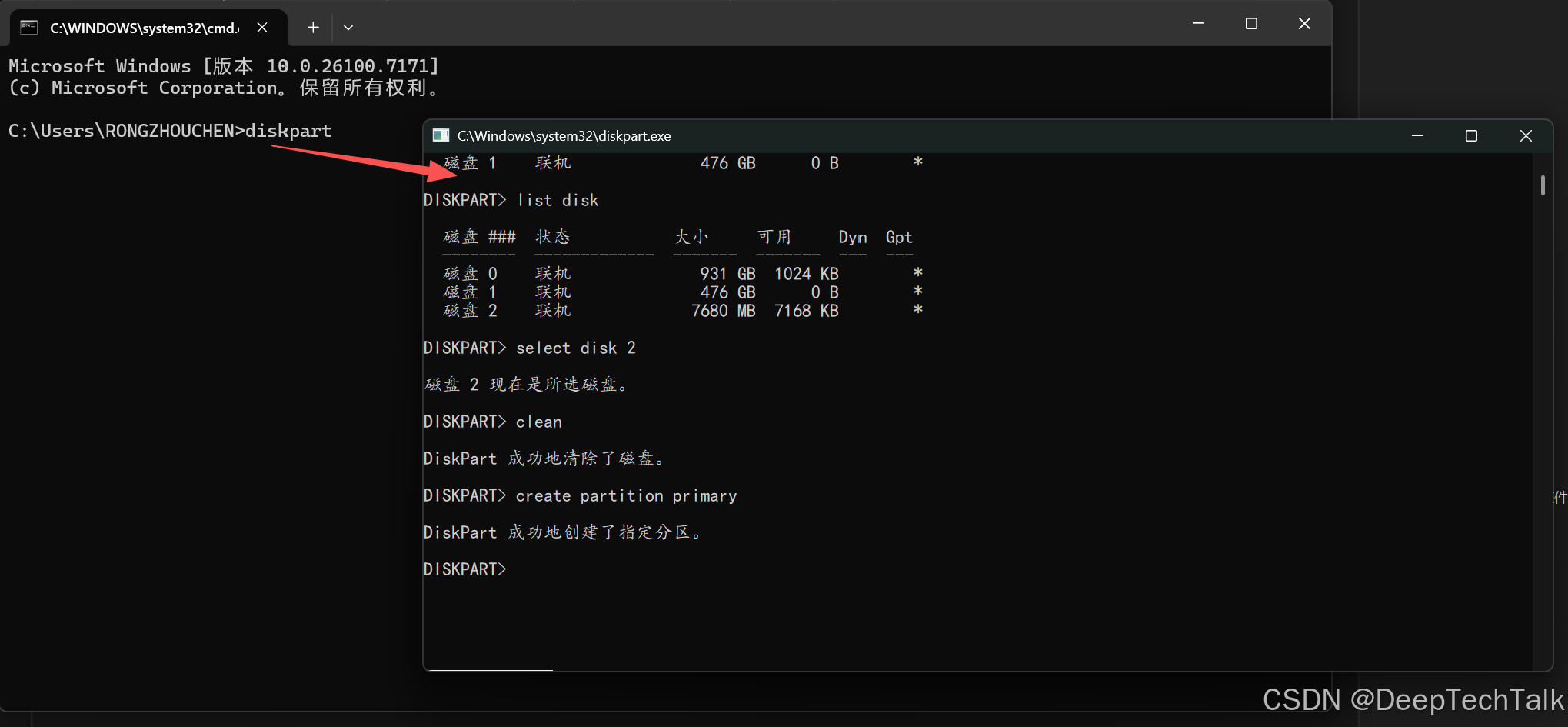This screenshot has width=1568, height=727.
Task: Click 'DiskPart 成功地创建了指定分区。' message
Action: [563, 532]
